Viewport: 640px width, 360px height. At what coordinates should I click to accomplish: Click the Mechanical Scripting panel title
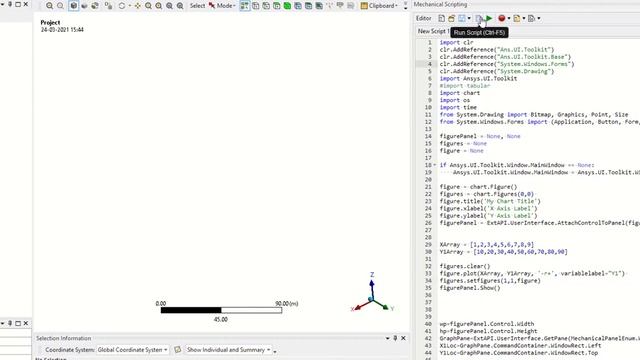coord(440,4)
